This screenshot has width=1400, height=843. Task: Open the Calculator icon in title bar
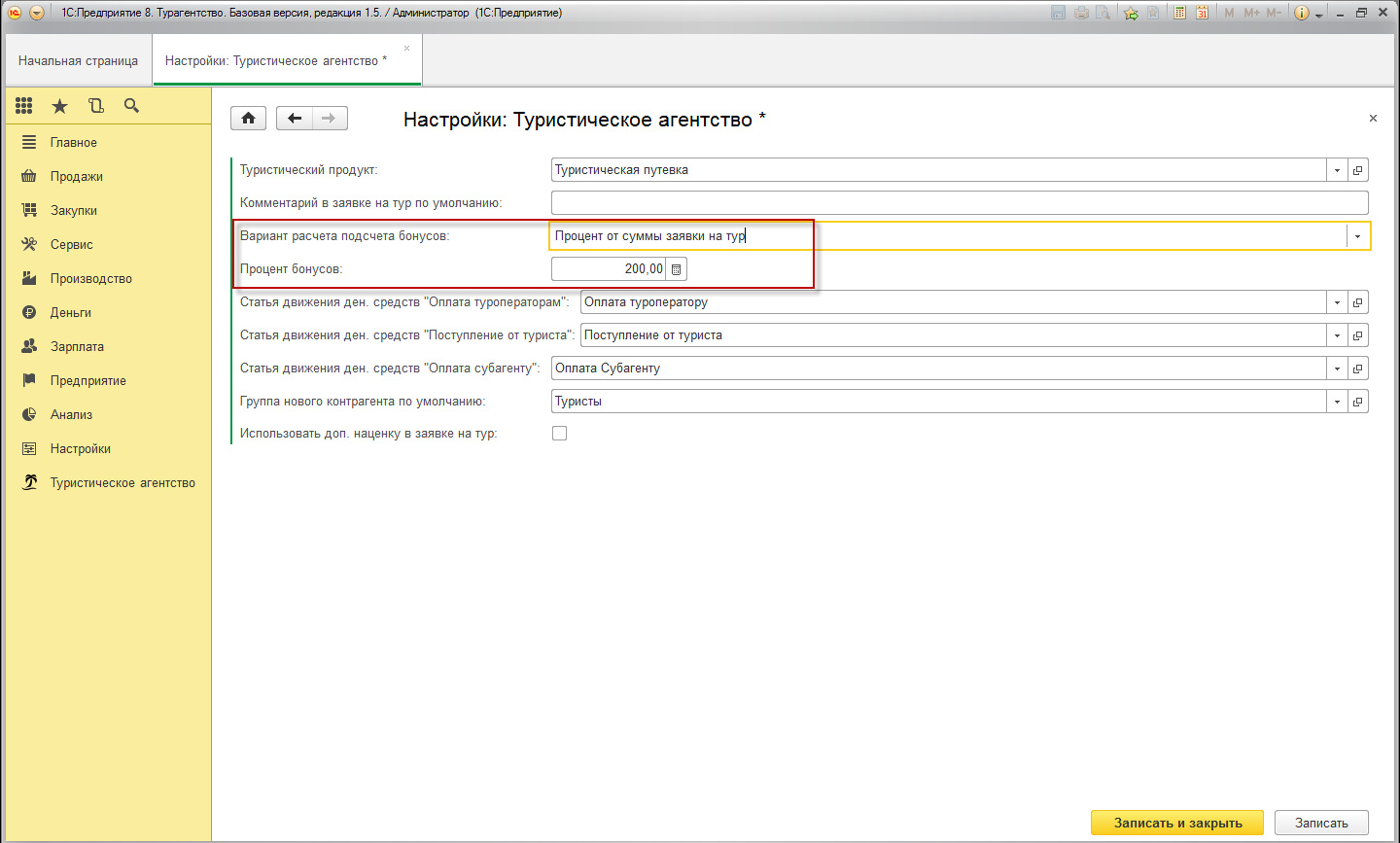[1179, 13]
